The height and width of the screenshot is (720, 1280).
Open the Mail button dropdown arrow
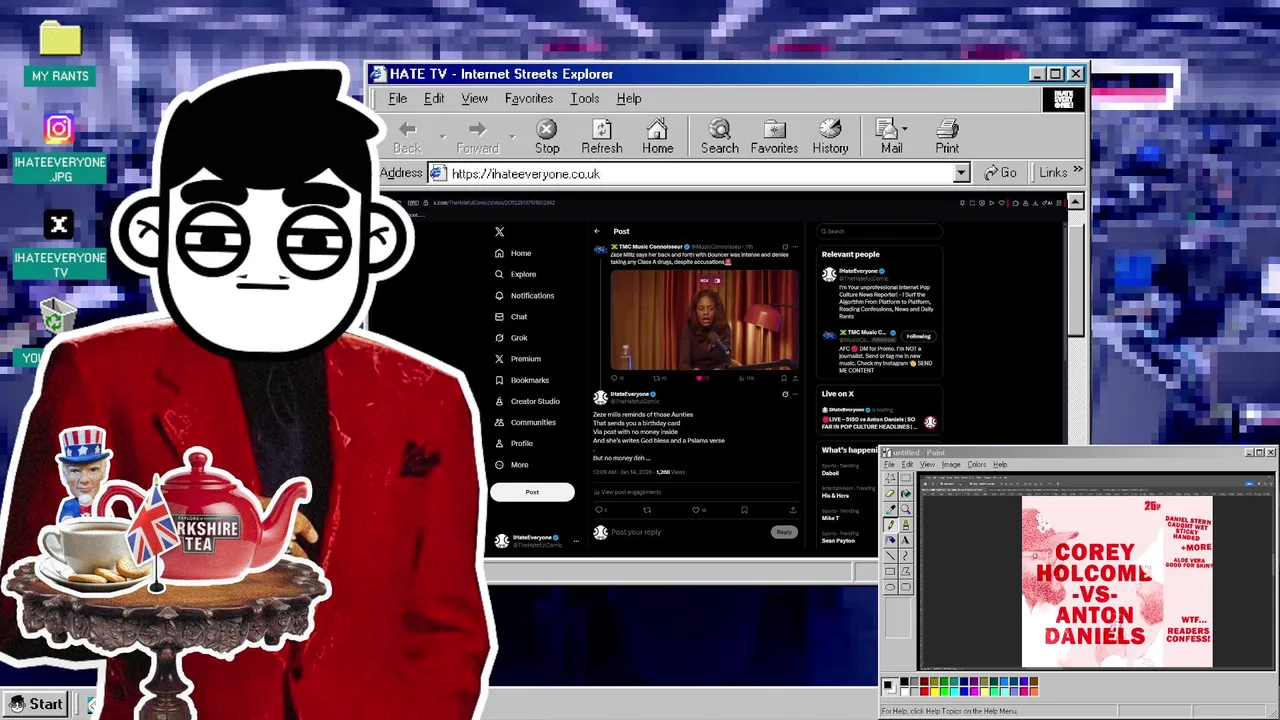pyautogui.click(x=904, y=129)
